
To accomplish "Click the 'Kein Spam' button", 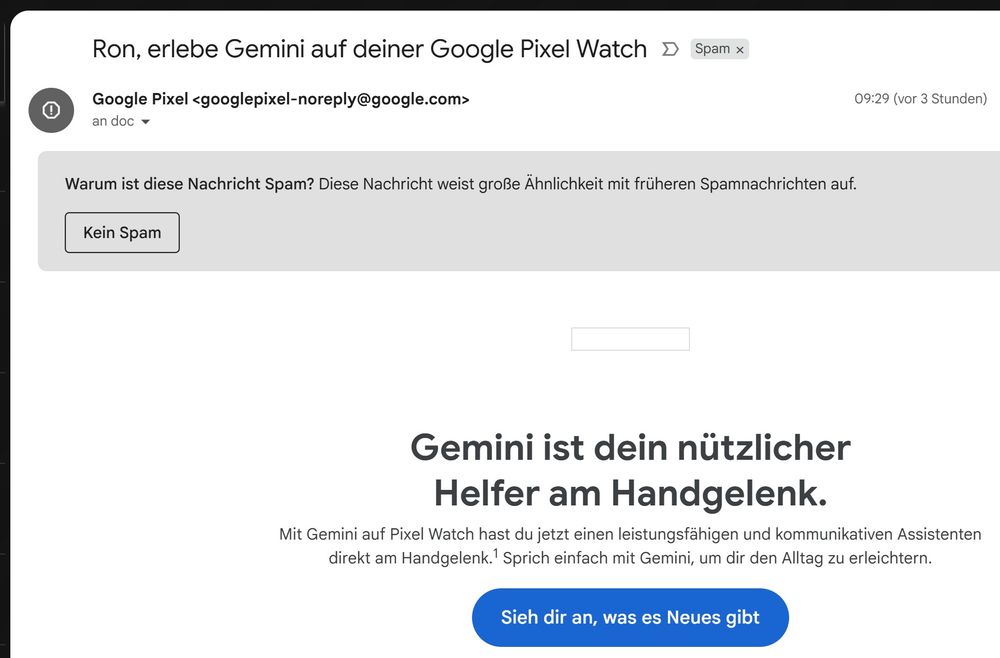I will 122,233.
